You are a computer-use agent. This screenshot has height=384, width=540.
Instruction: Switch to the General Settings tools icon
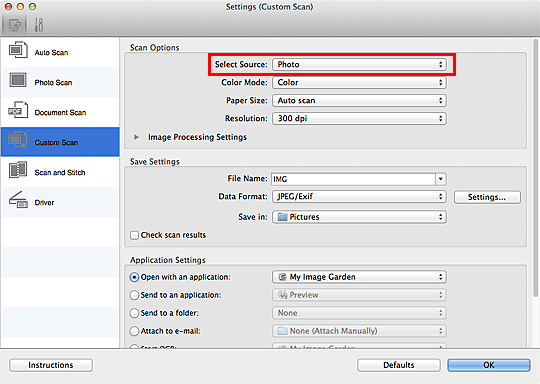39,25
